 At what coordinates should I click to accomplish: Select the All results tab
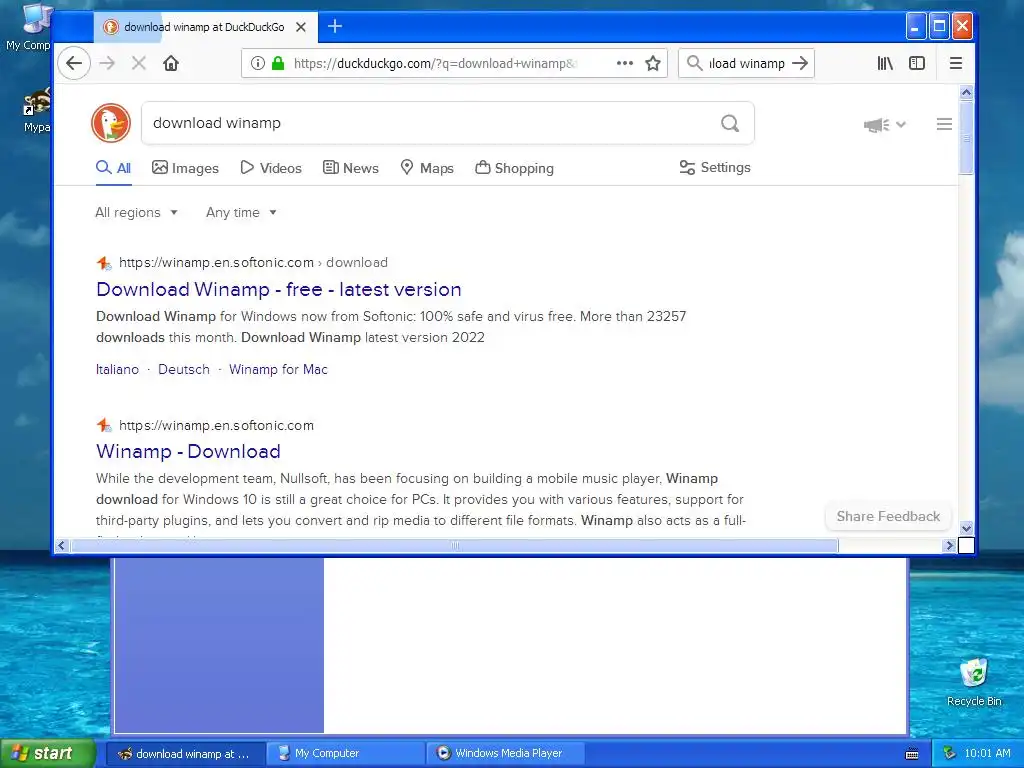click(x=114, y=168)
